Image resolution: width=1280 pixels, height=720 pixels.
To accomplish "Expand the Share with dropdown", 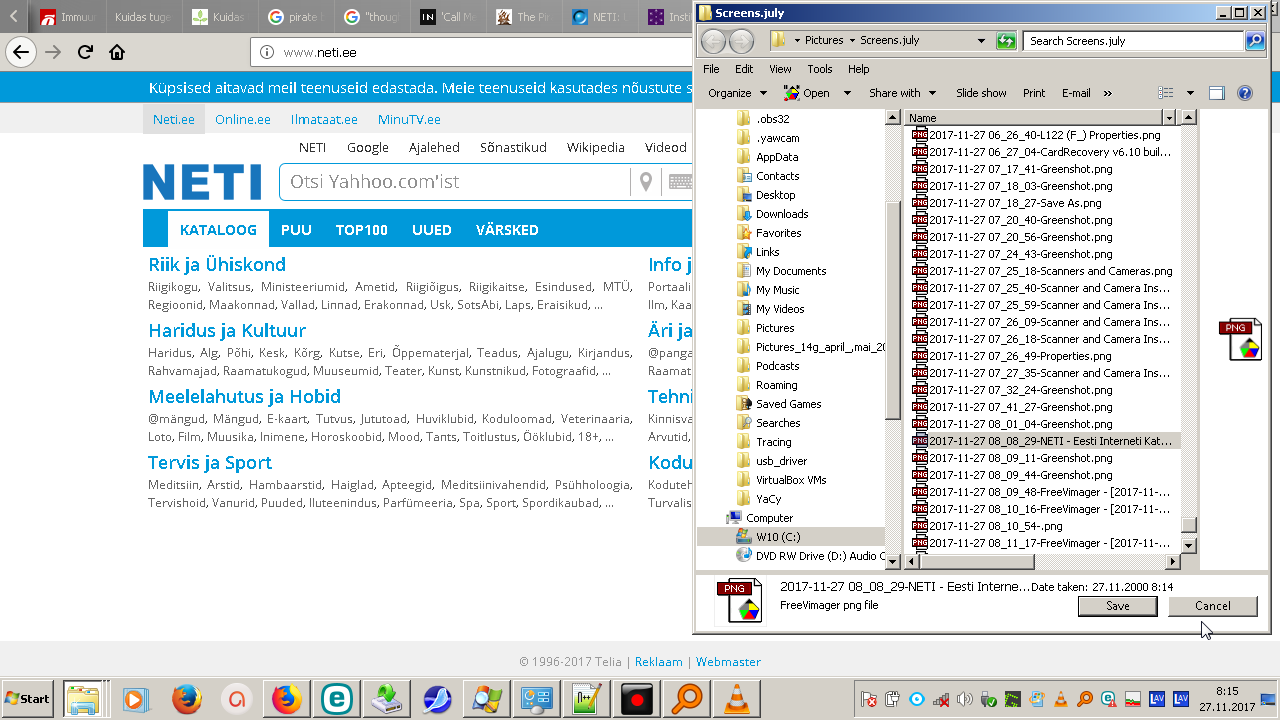I will (x=902, y=93).
